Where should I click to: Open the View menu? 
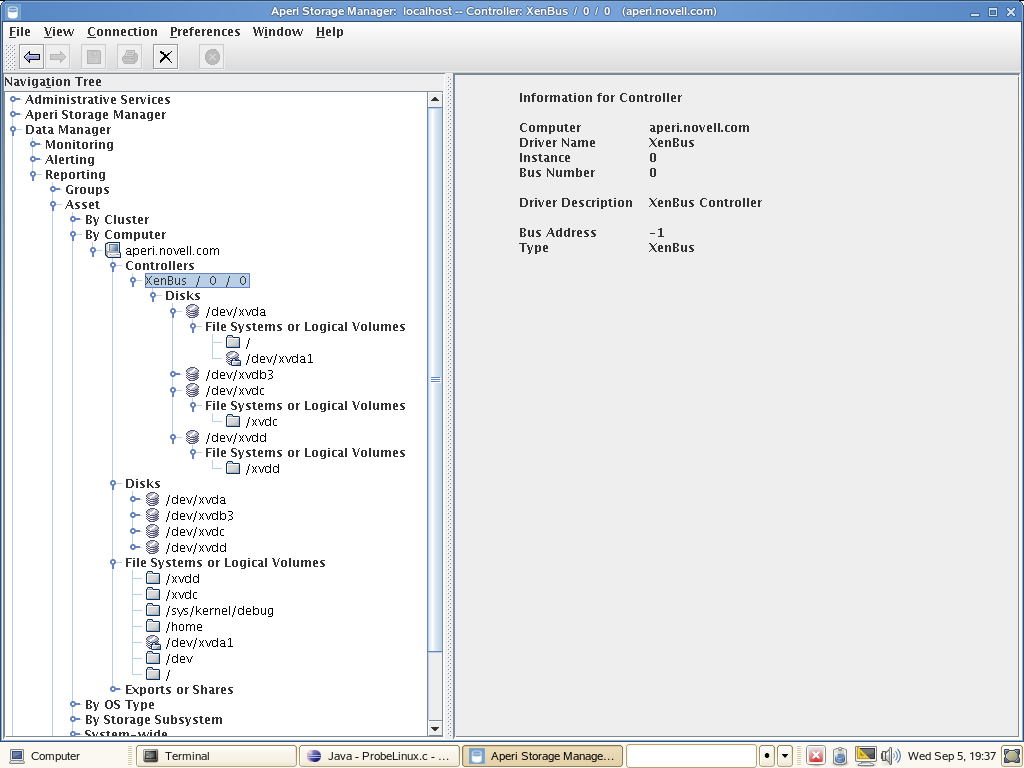[x=59, y=31]
